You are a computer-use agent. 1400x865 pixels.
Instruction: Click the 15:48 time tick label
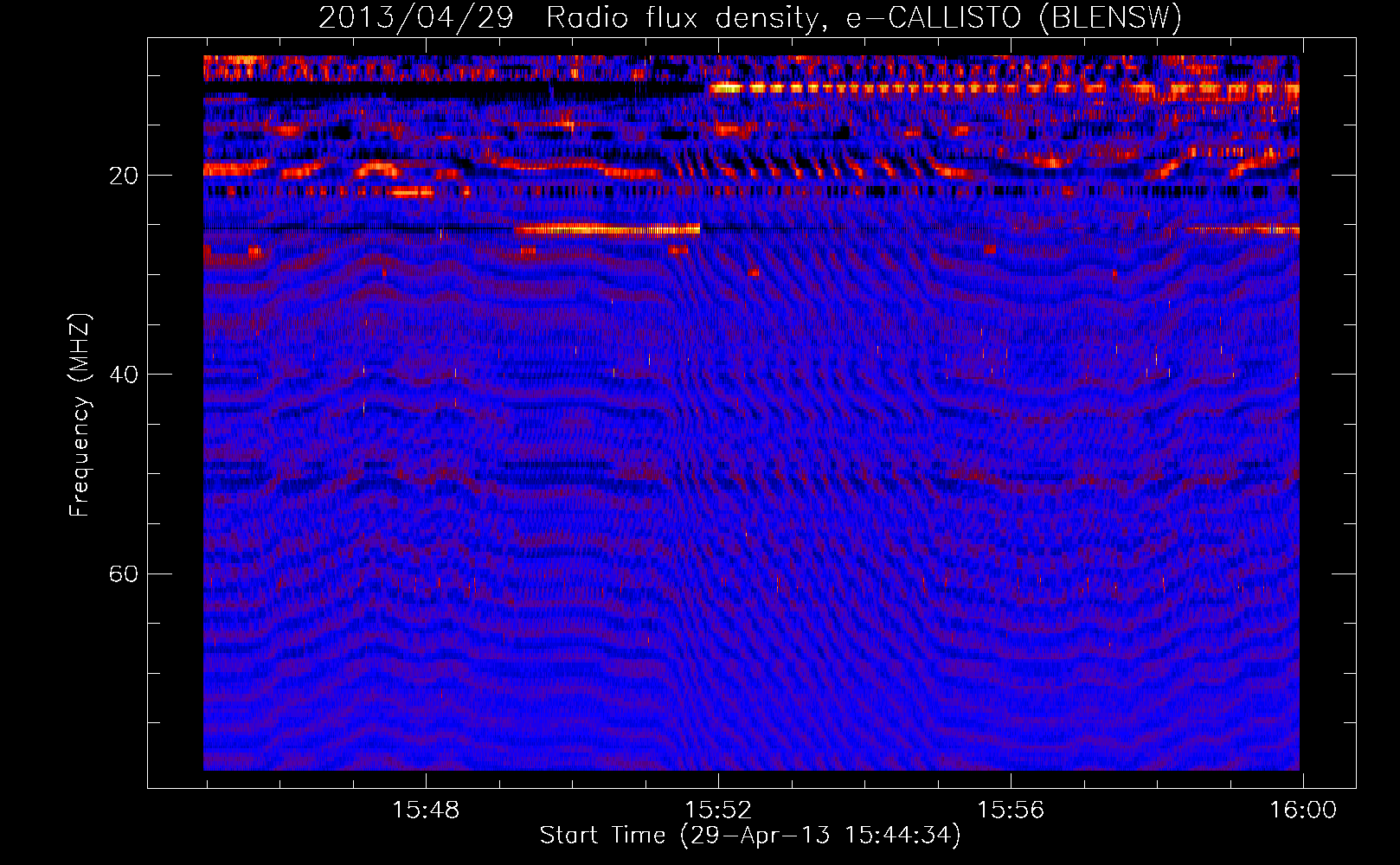pyautogui.click(x=426, y=811)
